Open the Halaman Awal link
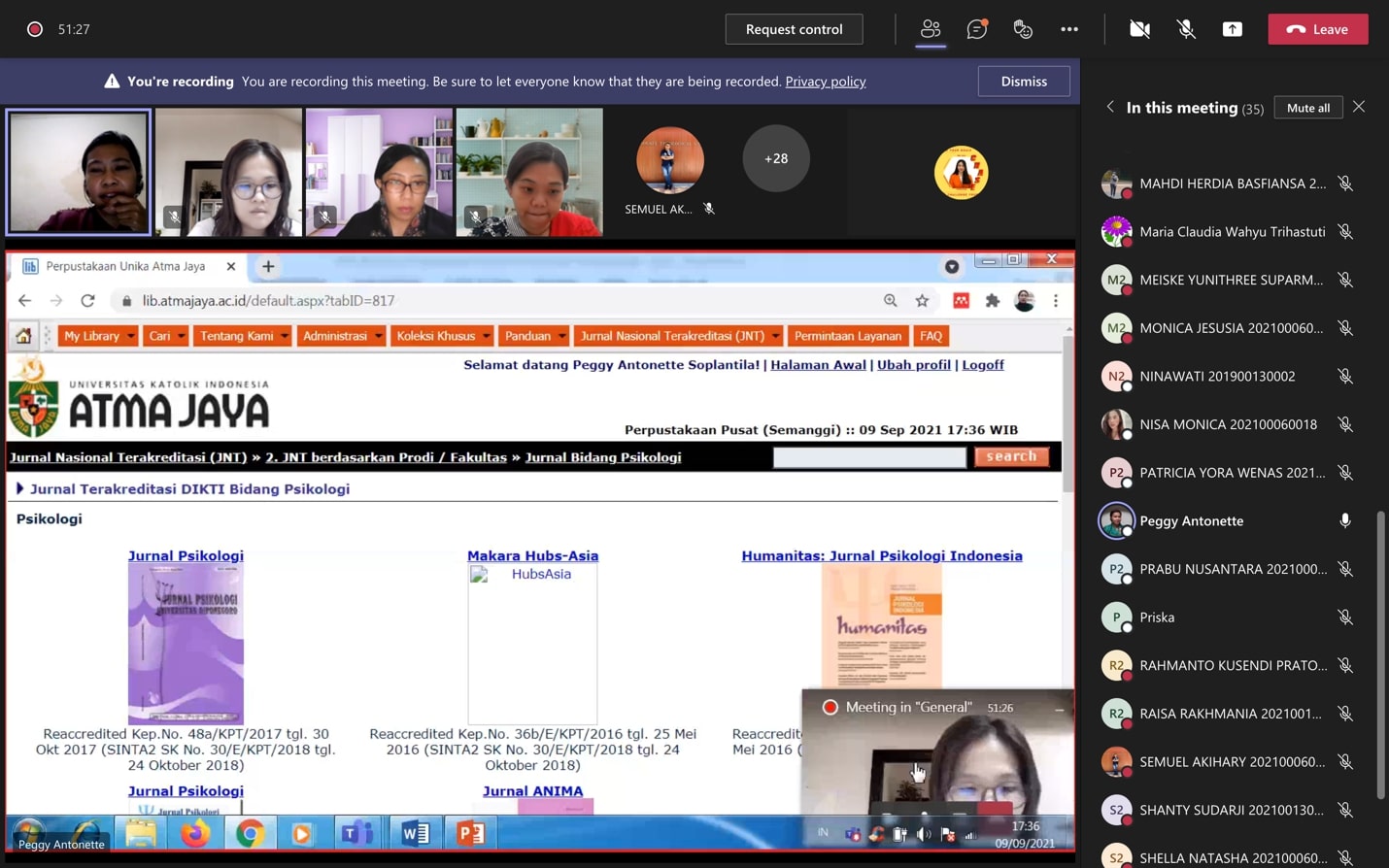Screen dimensions: 1389x868 [818, 365]
